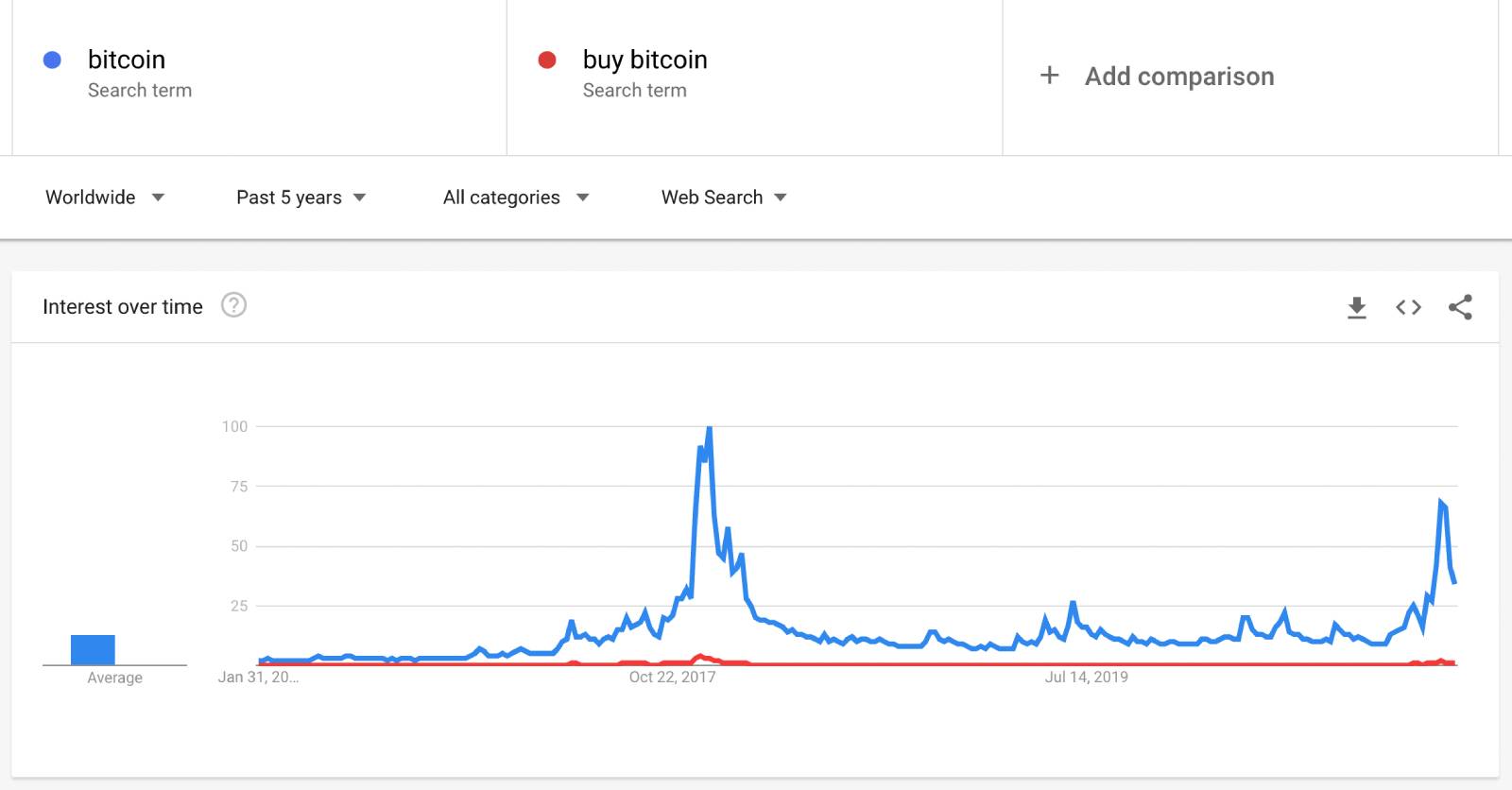Download the interest over time data
This screenshot has width=1512, height=790.
click(1357, 307)
